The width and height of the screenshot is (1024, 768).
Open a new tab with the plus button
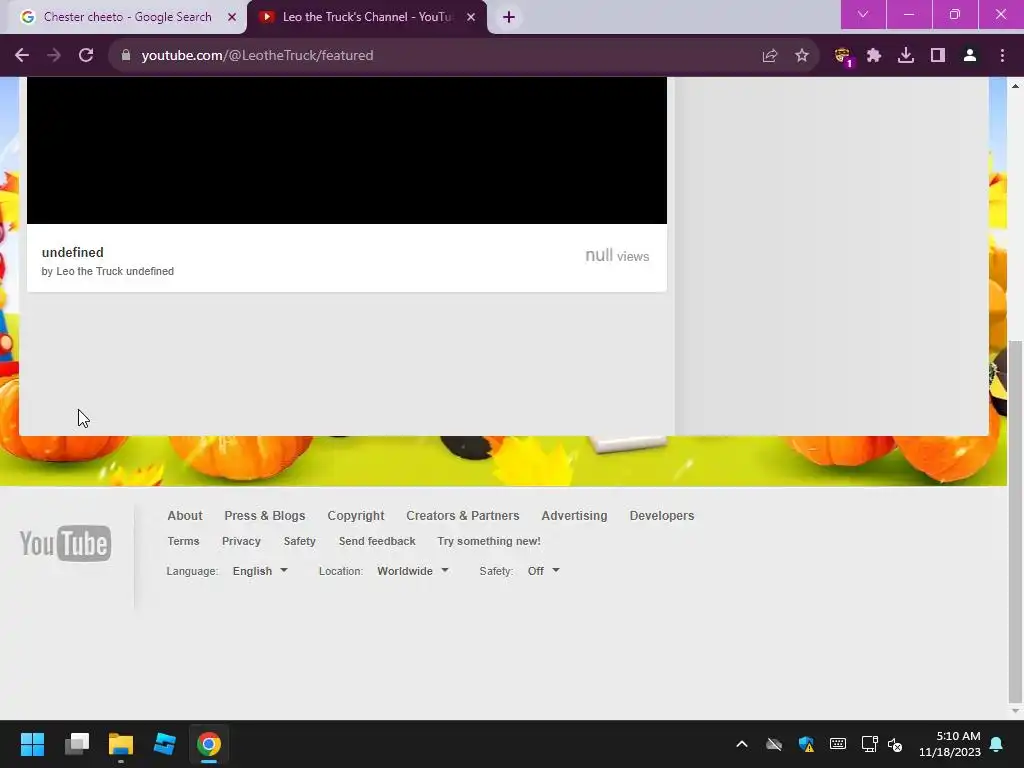pos(509,17)
